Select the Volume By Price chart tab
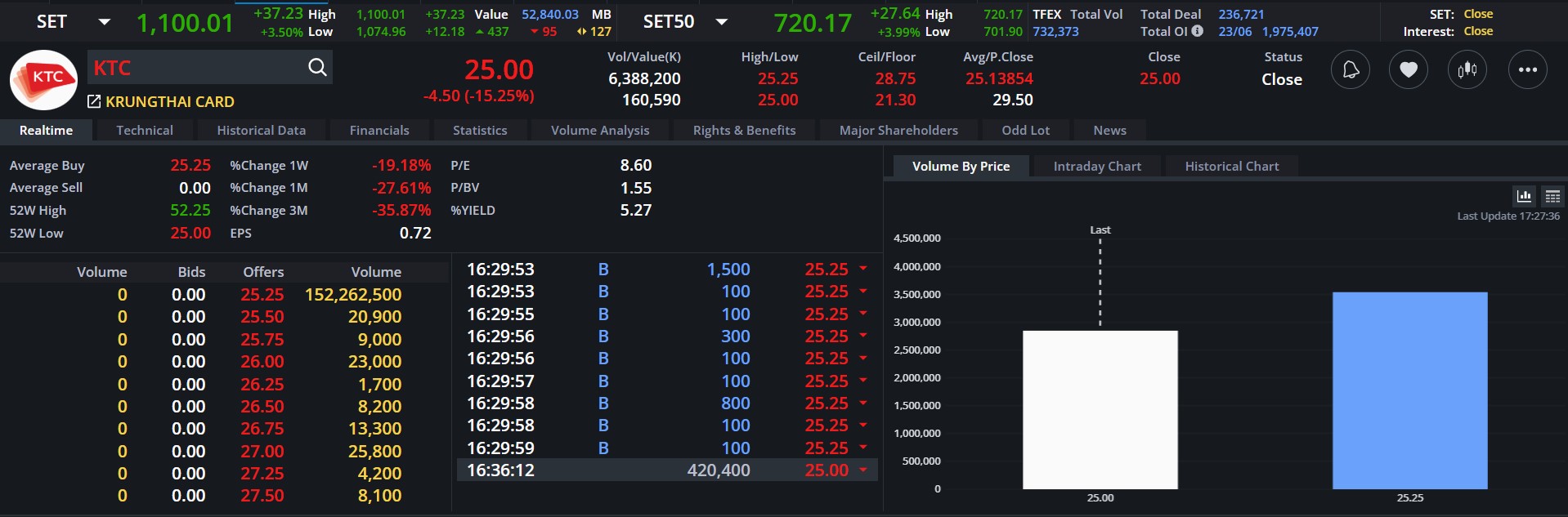The image size is (1568, 517). pyautogui.click(x=961, y=167)
